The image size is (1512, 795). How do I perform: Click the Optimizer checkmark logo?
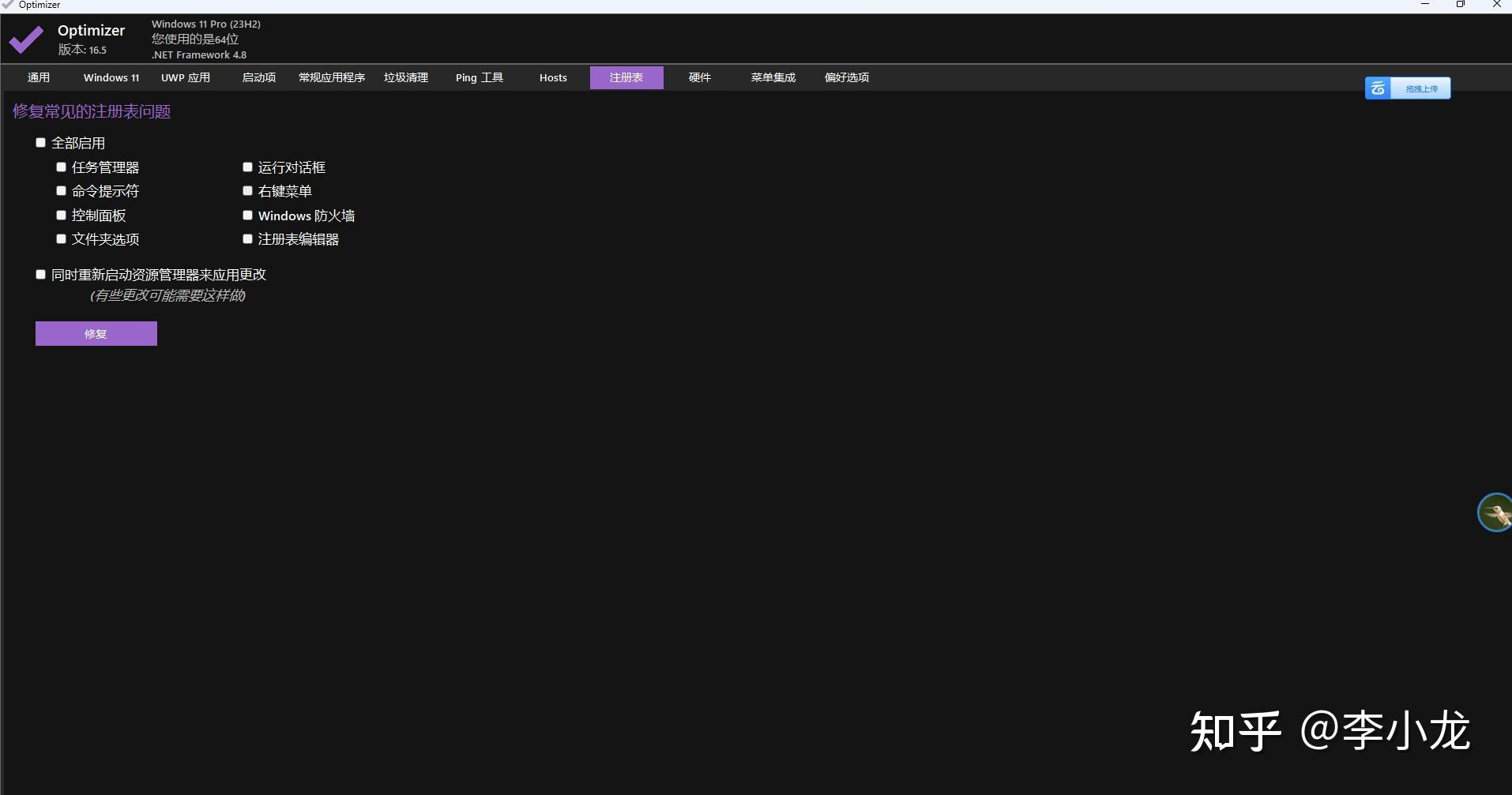click(24, 39)
